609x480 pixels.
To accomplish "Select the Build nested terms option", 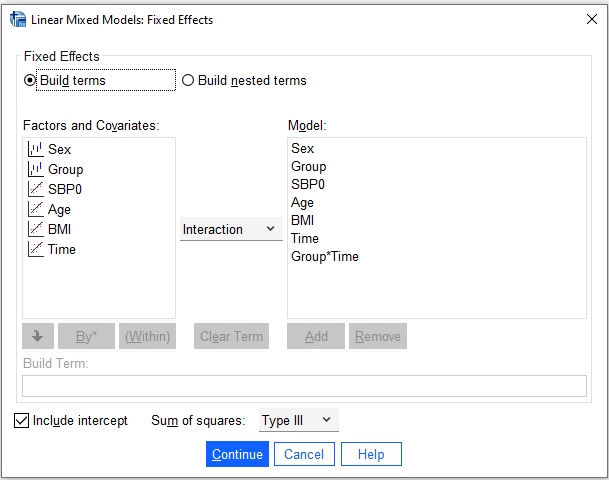I will 188,80.
